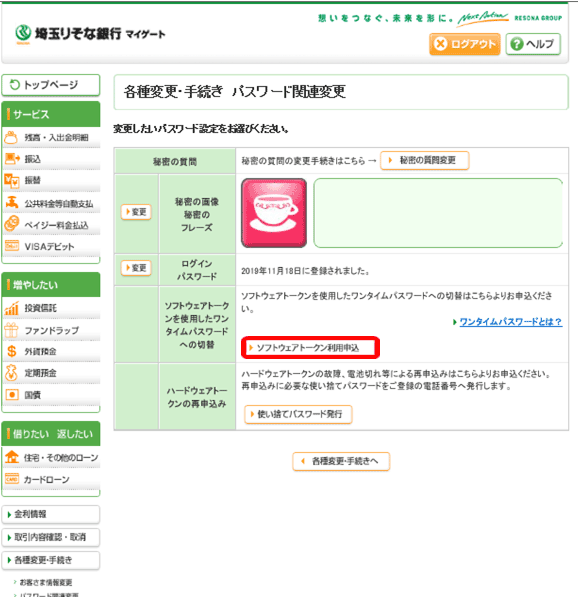578x599 pixels.
Task: Open お客さま情報変更 sub-link
Action: (x=46, y=583)
